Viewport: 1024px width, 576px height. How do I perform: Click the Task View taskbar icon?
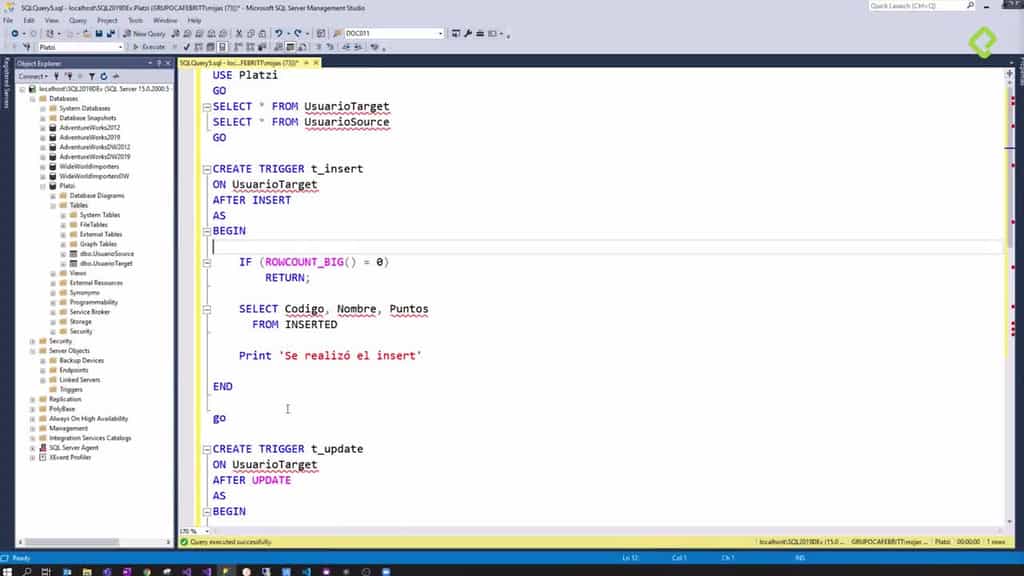click(46, 571)
